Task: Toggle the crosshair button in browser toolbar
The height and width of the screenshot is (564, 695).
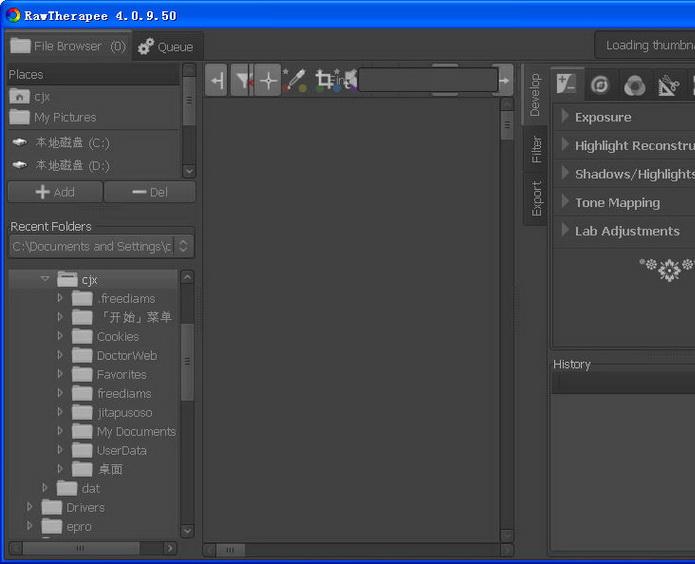Action: 268,80
